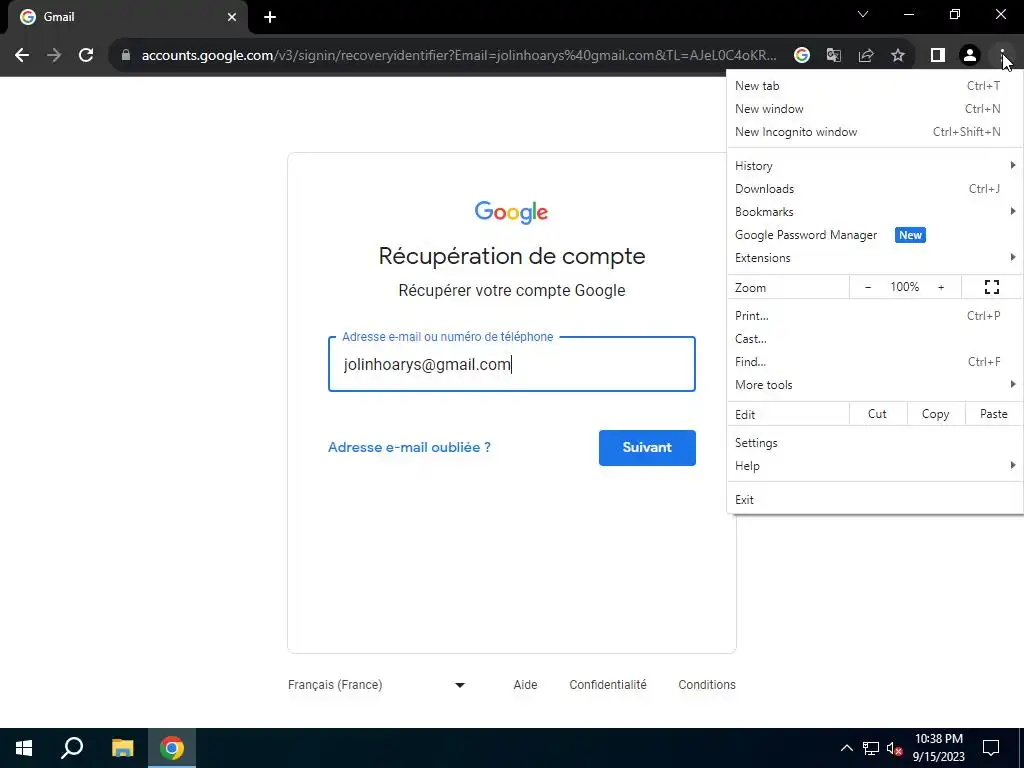The image size is (1024, 768).
Task: Choose Print... from the menu
Action: coord(874,315)
